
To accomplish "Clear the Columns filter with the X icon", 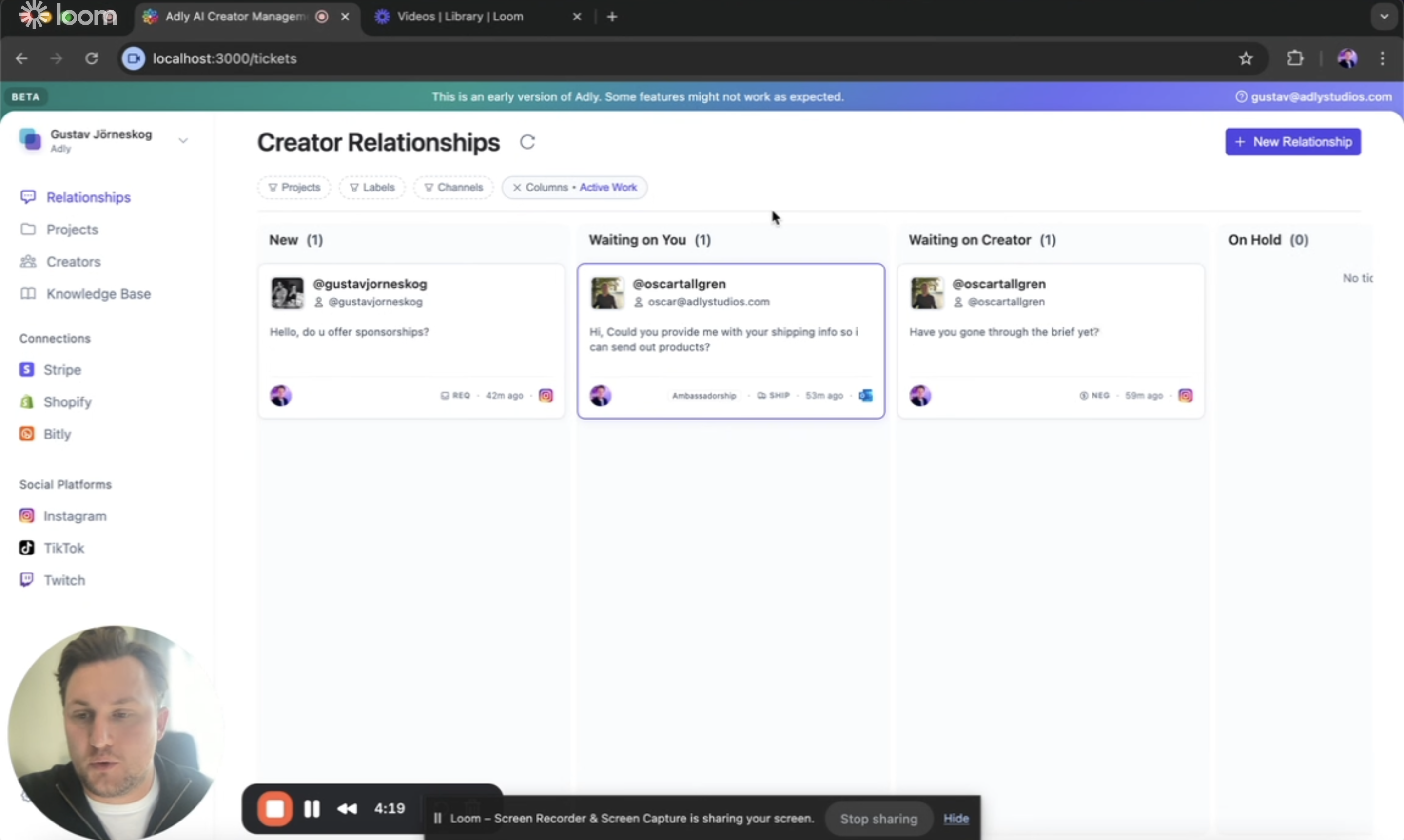I will [517, 188].
